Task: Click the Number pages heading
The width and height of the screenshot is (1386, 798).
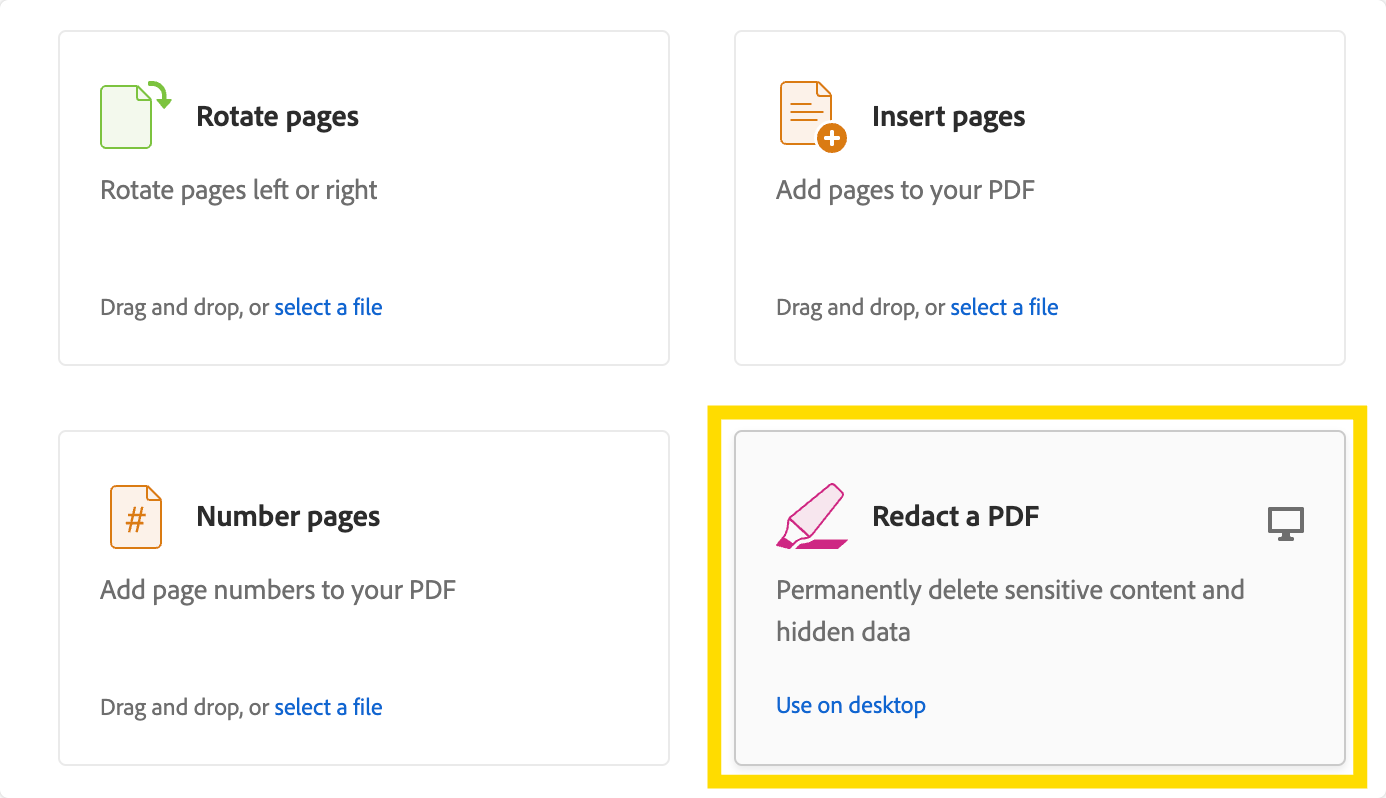Action: point(288,517)
